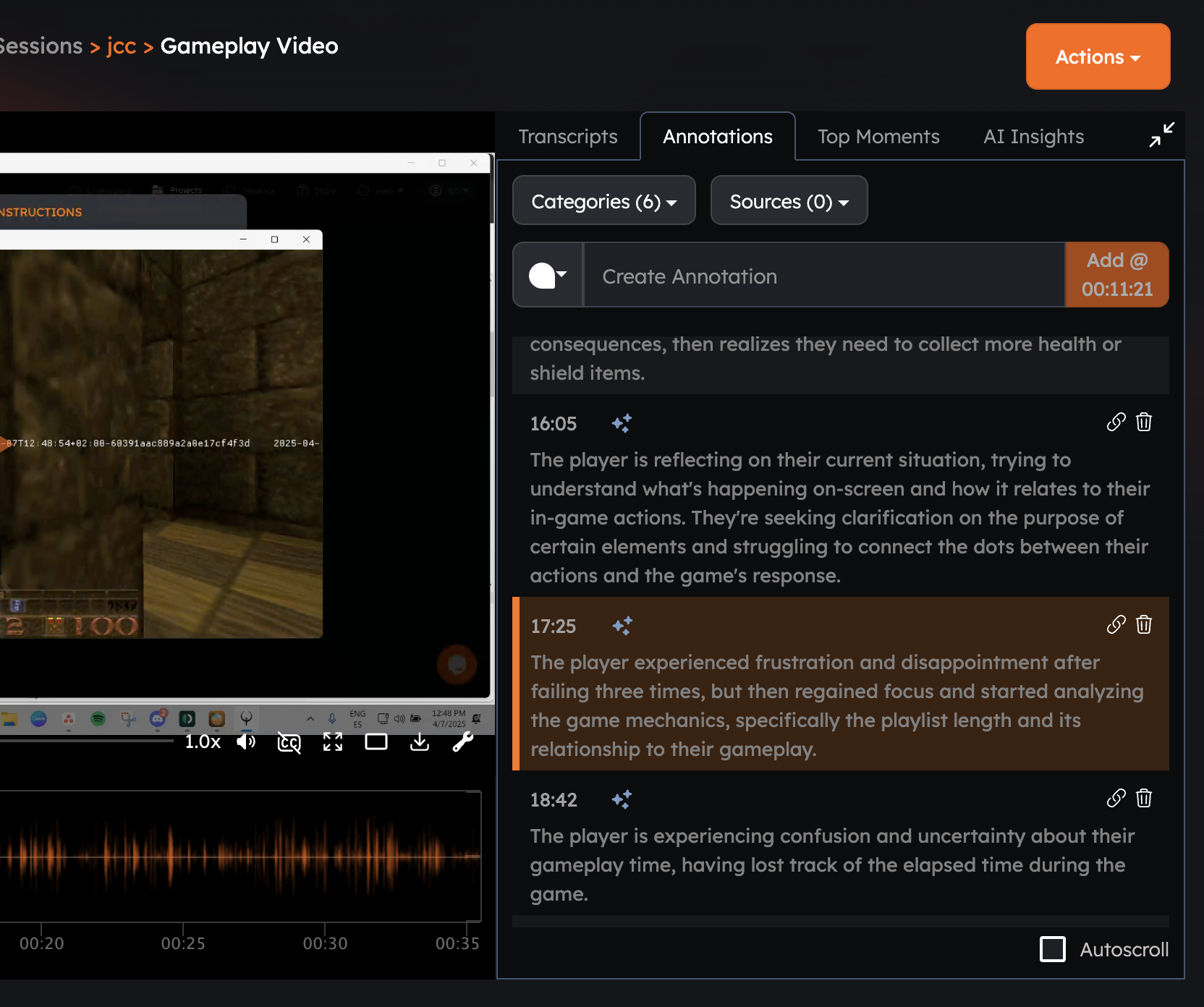
Task: Collapse the side panel with the shrink arrows
Action: (x=1161, y=135)
